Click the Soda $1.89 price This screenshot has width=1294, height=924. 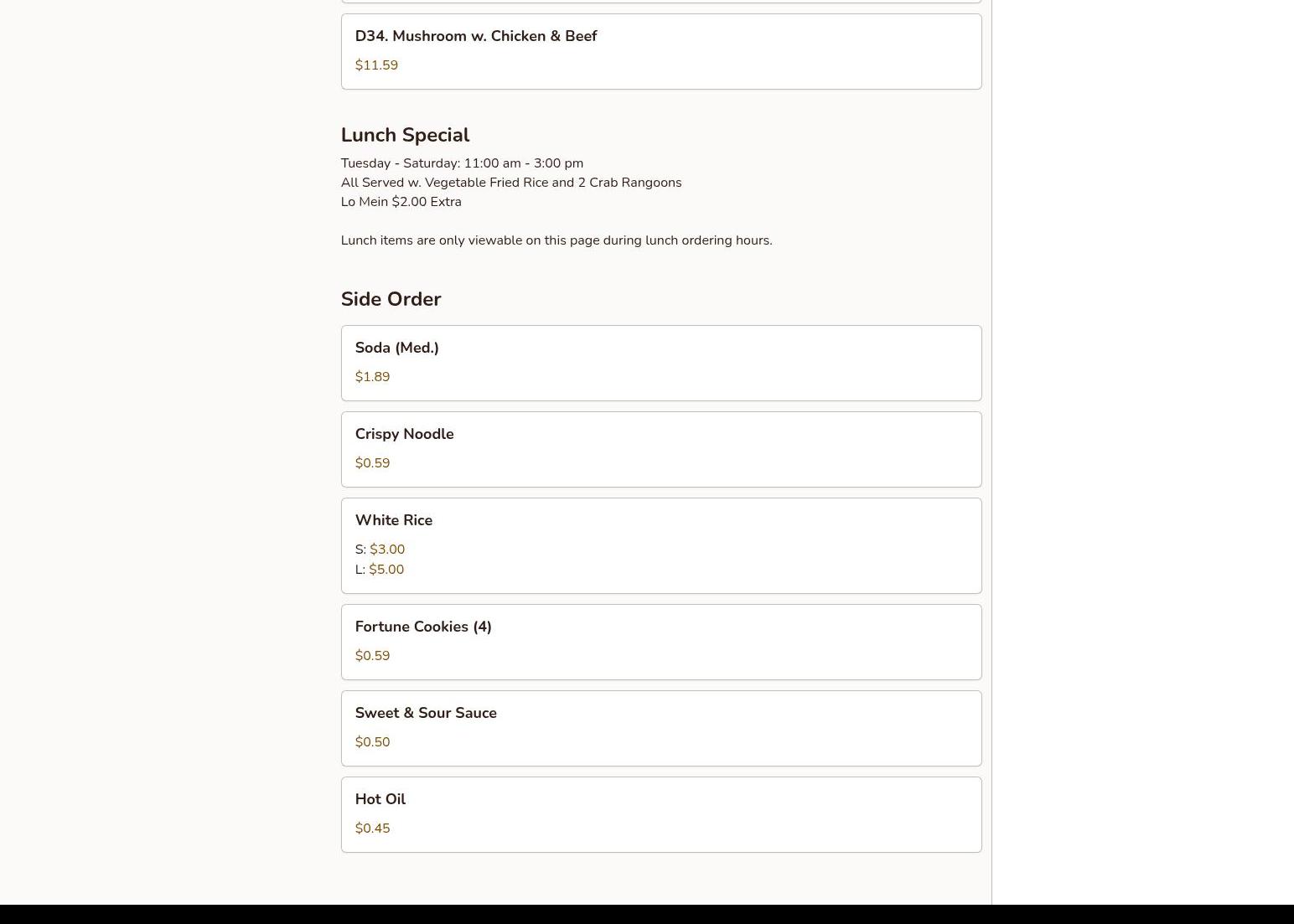(372, 377)
